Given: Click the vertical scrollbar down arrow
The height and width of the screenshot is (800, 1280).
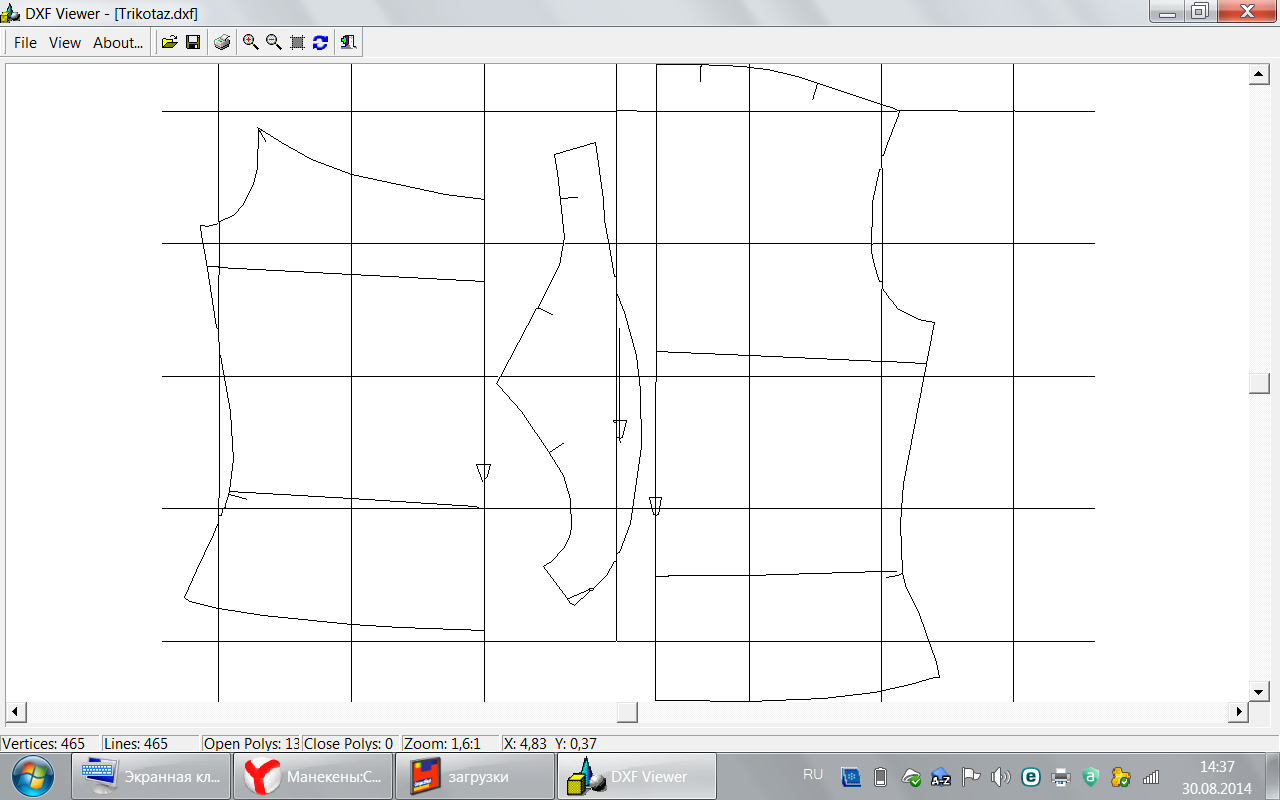Looking at the screenshot, I should tap(1259, 691).
